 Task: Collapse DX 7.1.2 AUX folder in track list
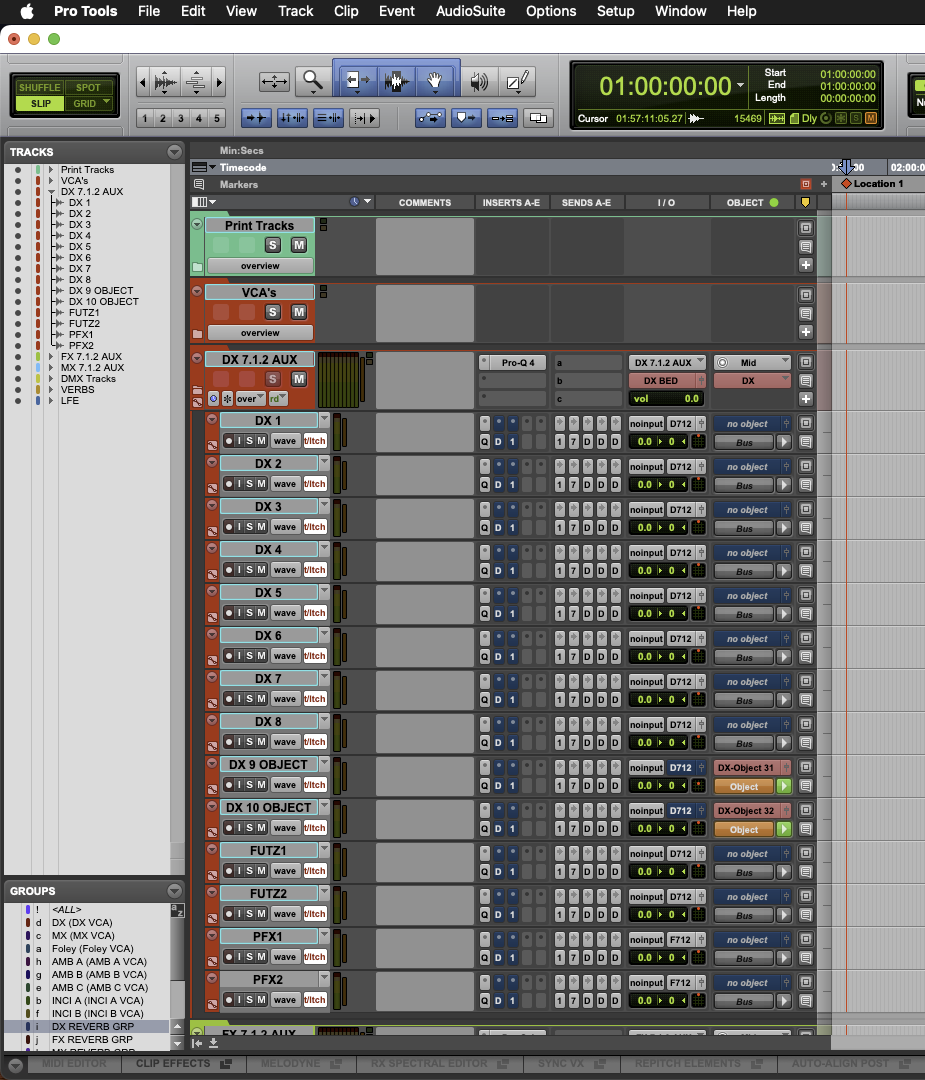tap(50, 192)
